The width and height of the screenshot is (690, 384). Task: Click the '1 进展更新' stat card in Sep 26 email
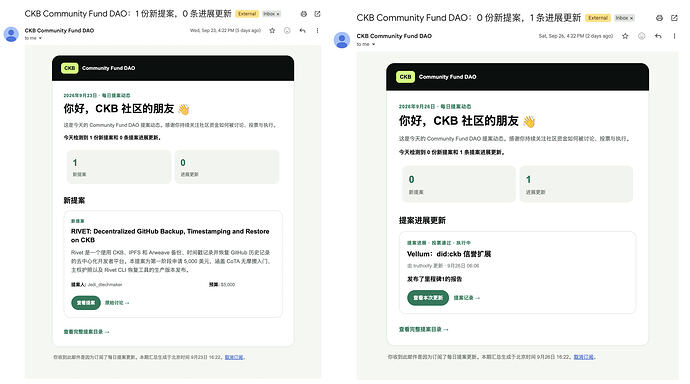(x=576, y=184)
